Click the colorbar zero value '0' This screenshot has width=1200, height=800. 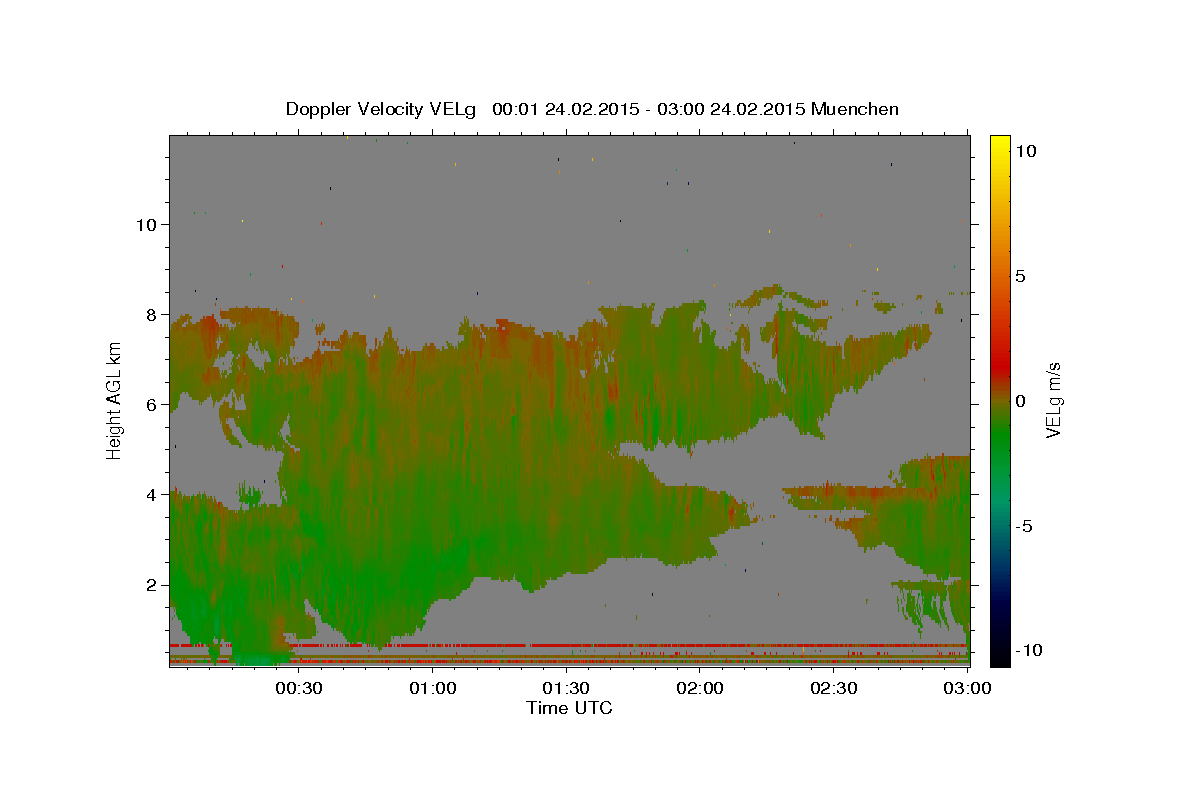1020,401
